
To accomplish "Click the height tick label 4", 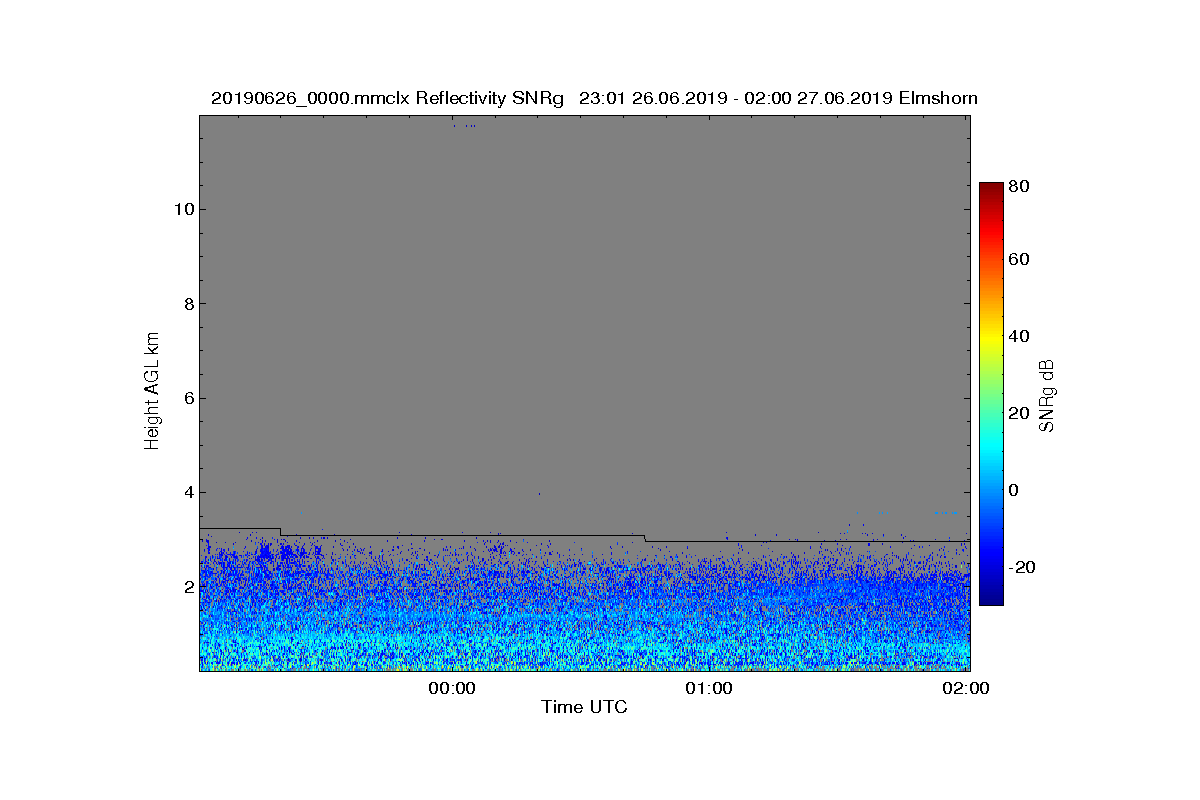I will pos(188,492).
